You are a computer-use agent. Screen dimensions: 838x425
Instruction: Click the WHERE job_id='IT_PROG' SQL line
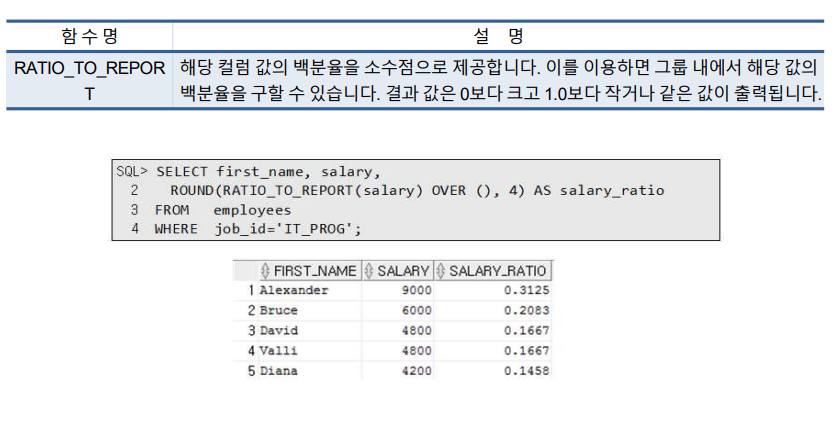(x=258, y=229)
